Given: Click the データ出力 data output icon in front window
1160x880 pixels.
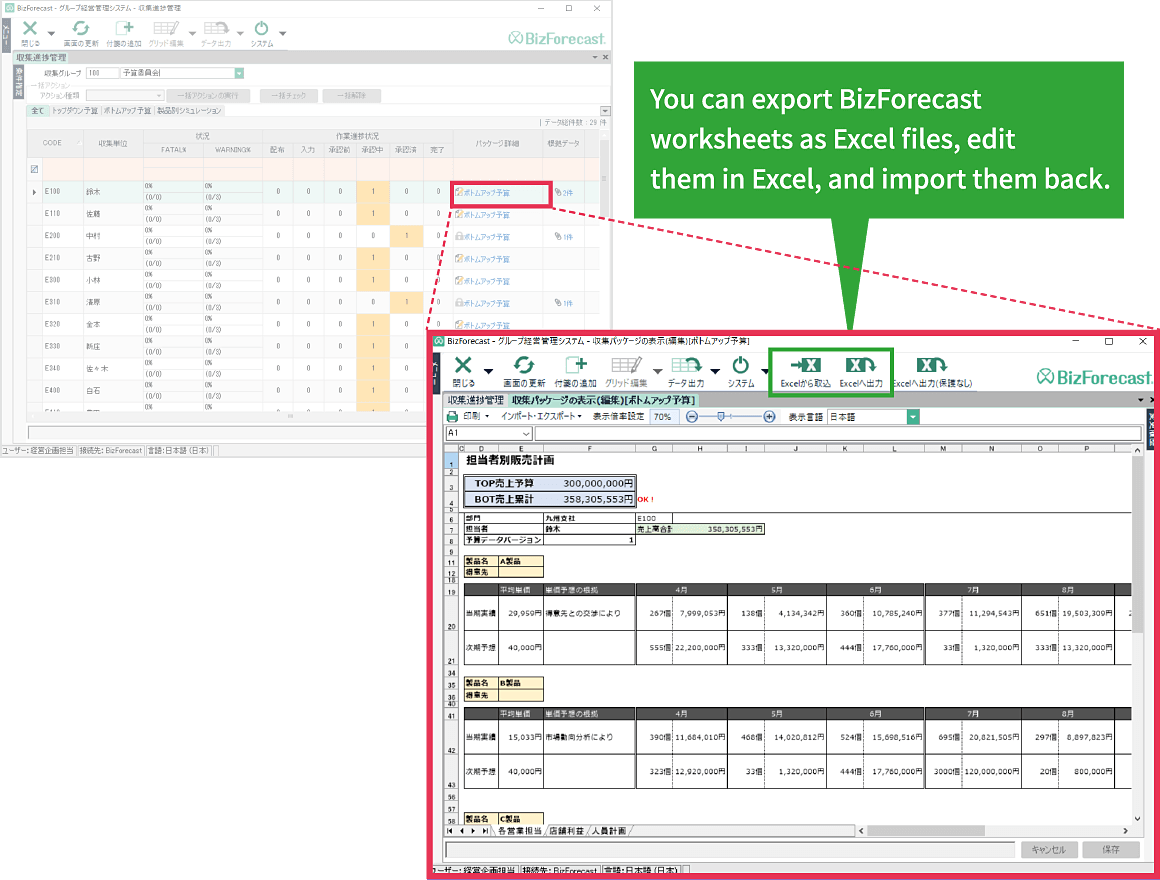Looking at the screenshot, I should pyautogui.click(x=686, y=365).
